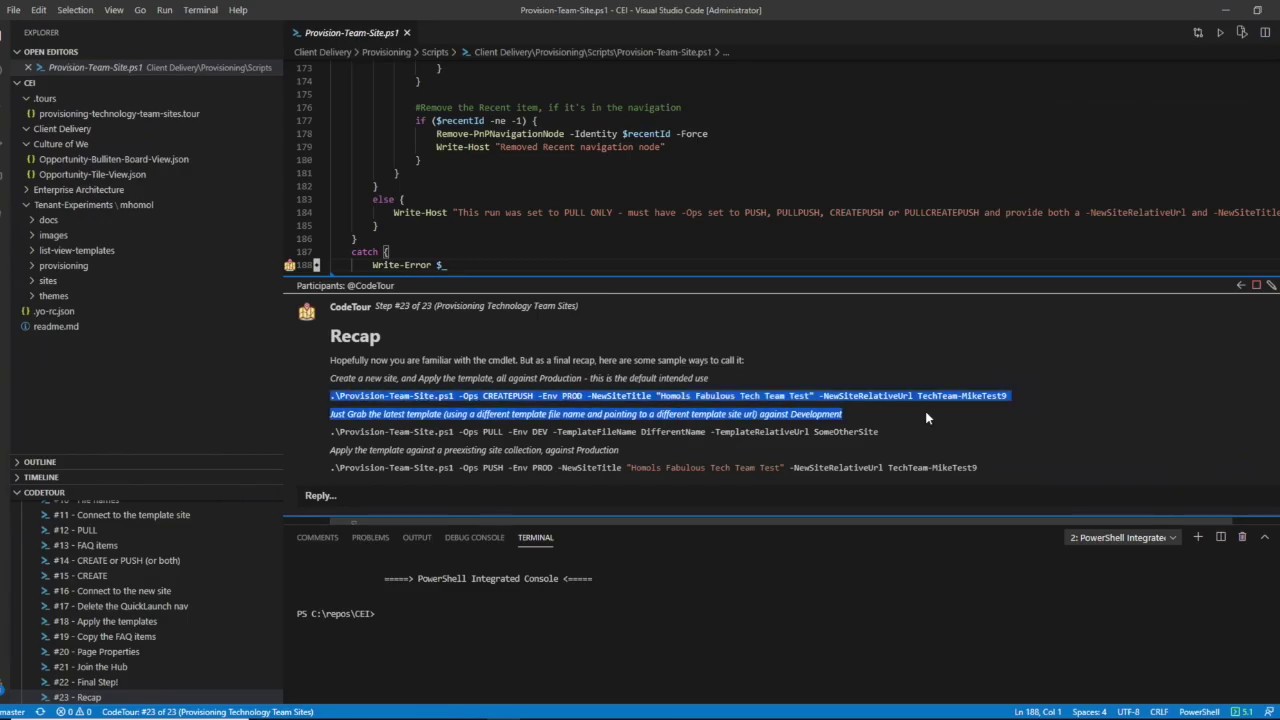The height and width of the screenshot is (720, 1280).
Task: Open the Selection menu
Action: tap(75, 10)
